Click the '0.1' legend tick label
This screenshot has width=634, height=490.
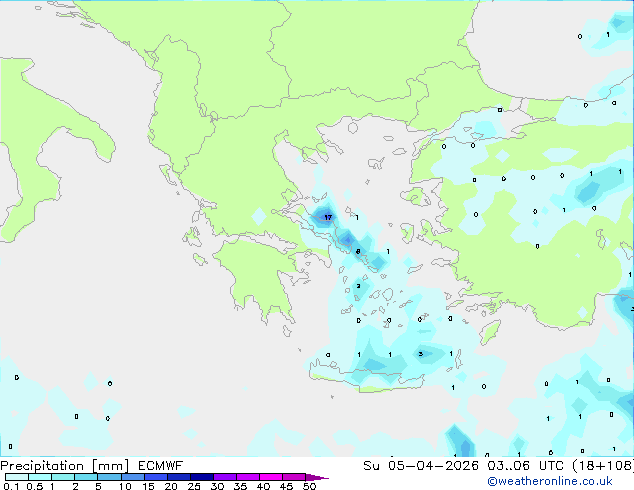tap(11, 486)
